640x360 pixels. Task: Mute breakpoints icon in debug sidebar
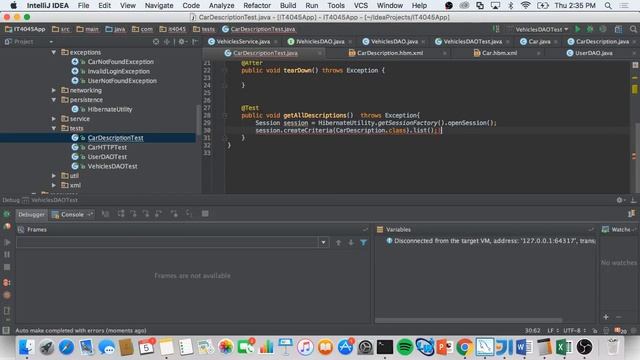(x=7, y=296)
